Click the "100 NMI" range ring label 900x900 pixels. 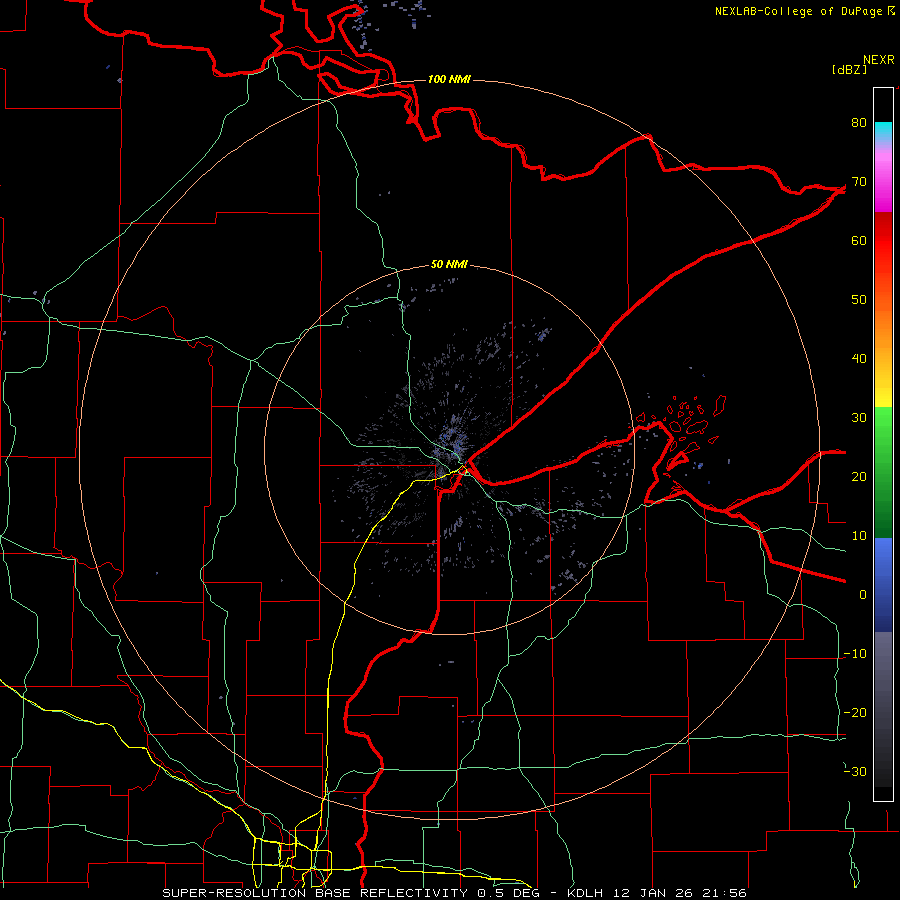coord(449,79)
